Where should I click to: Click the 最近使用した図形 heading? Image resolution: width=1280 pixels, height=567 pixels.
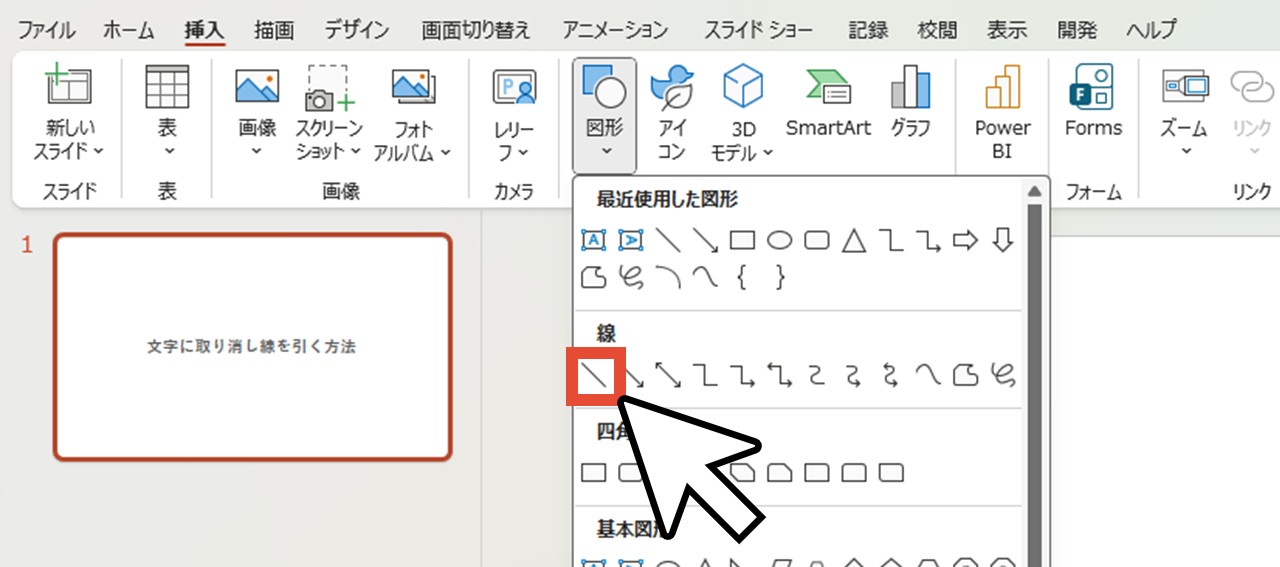pyautogui.click(x=667, y=200)
